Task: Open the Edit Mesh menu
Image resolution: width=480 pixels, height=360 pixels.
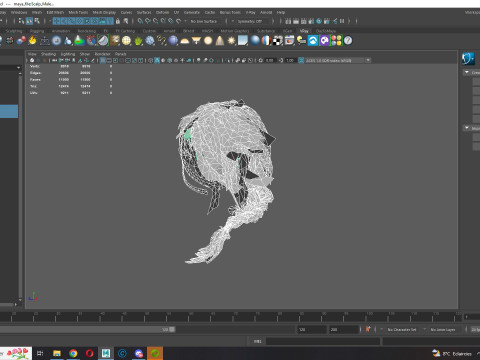Action: [x=55, y=12]
